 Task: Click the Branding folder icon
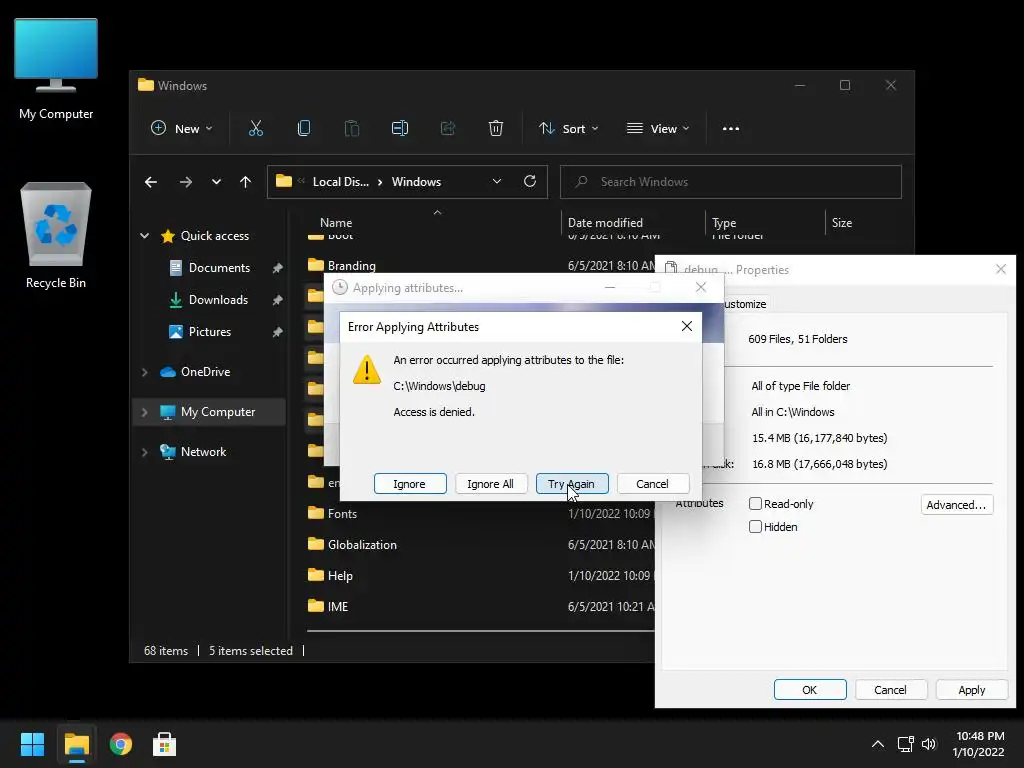(316, 265)
